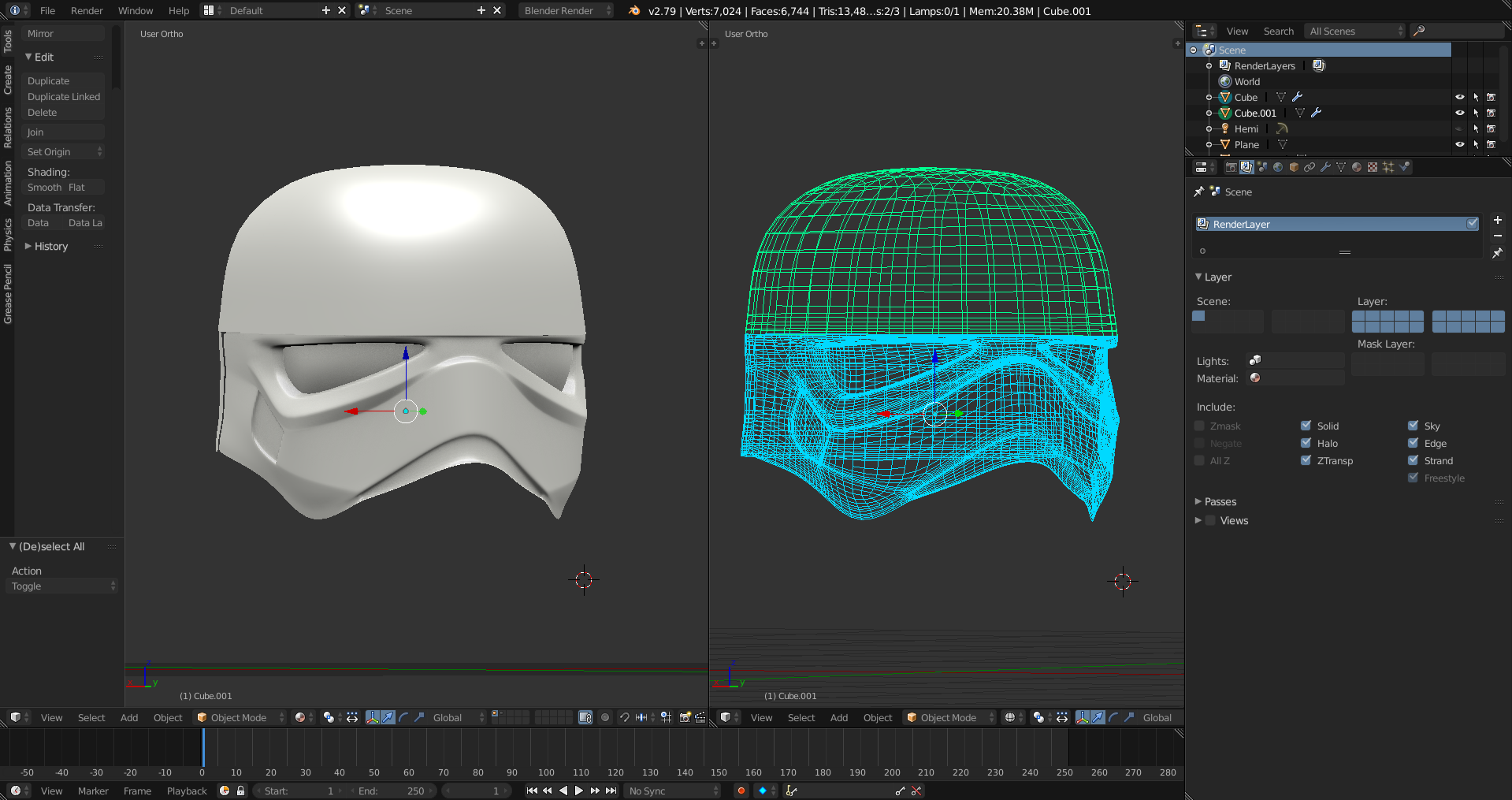Image resolution: width=1512 pixels, height=800 pixels.
Task: Open the World properties tab
Action: coord(1278,167)
